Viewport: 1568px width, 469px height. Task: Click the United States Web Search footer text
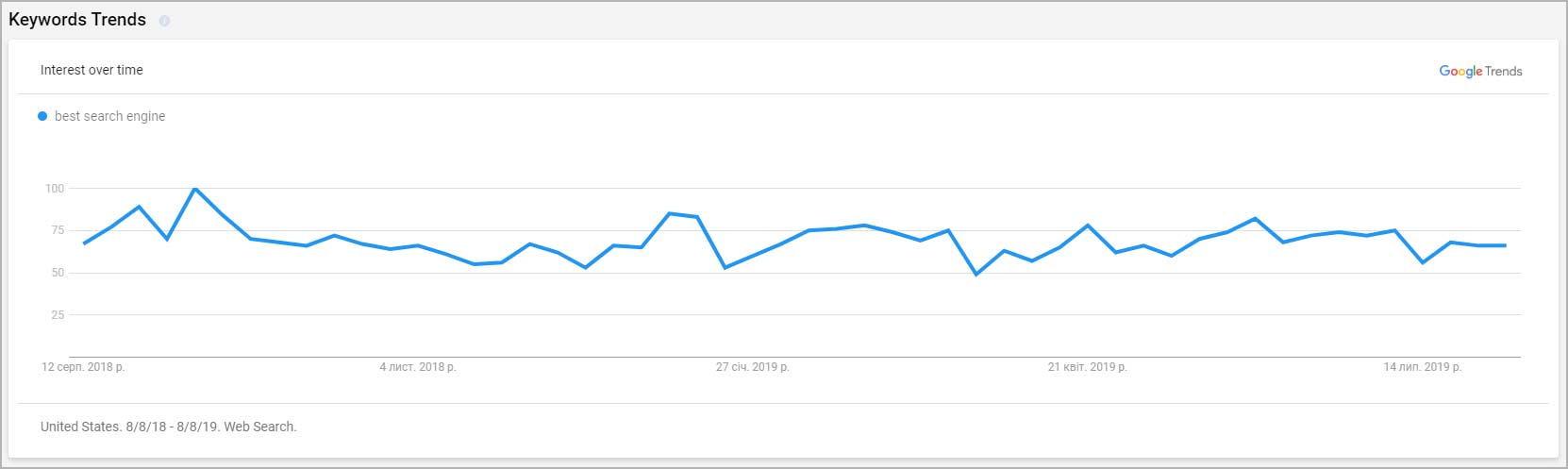click(x=169, y=427)
